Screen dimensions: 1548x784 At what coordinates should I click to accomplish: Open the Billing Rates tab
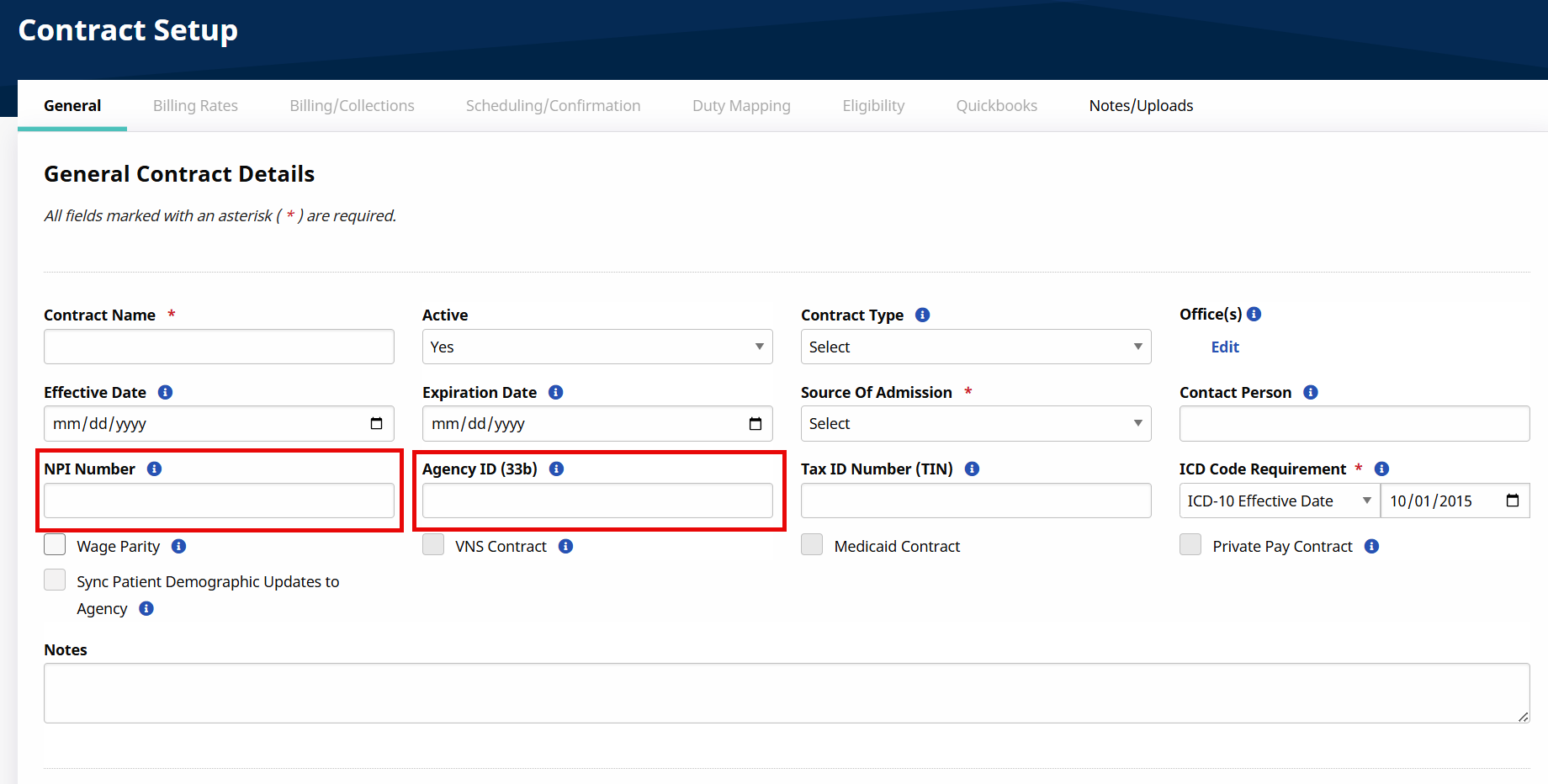coord(195,105)
